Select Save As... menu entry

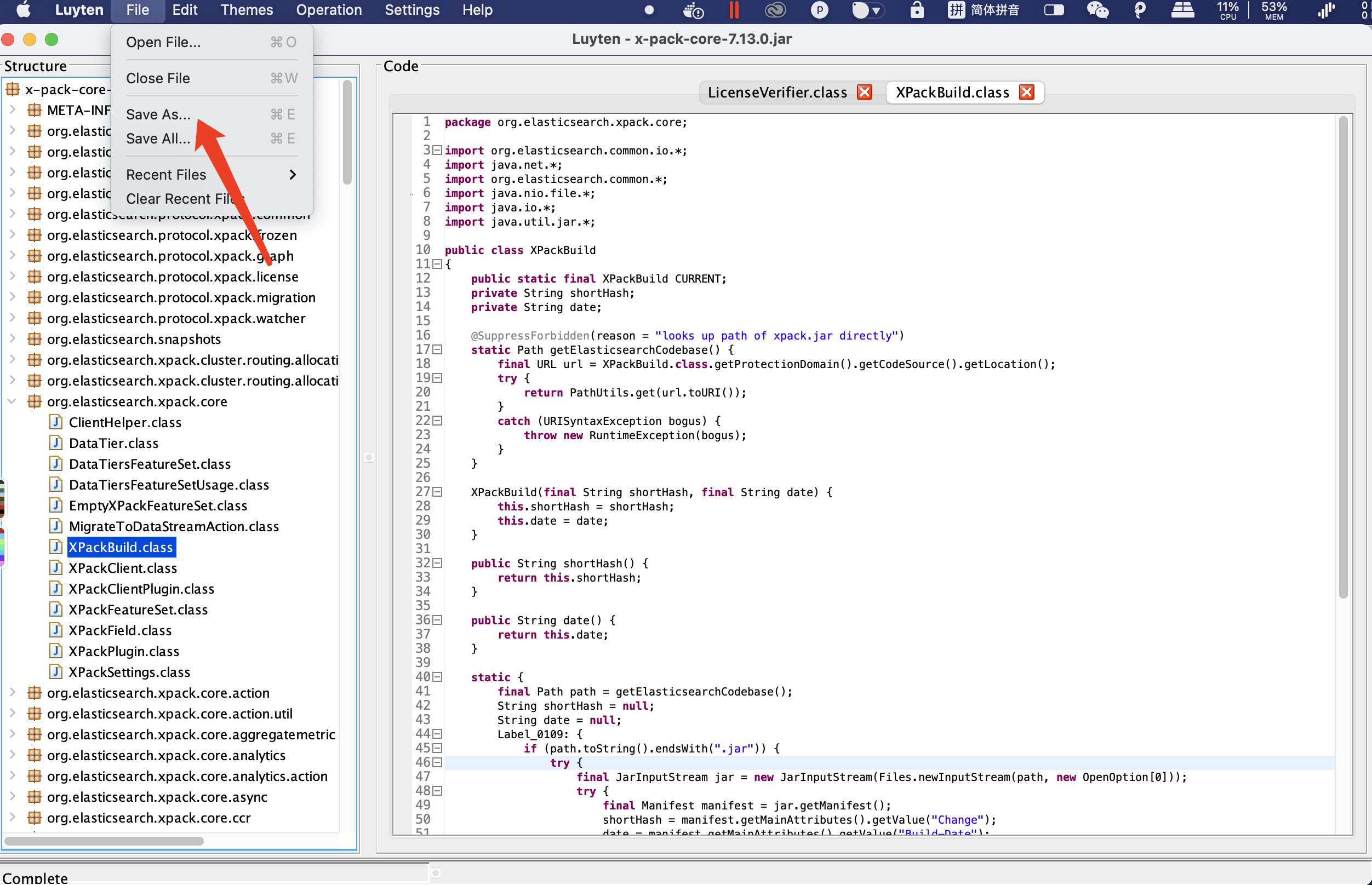[x=211, y=114]
